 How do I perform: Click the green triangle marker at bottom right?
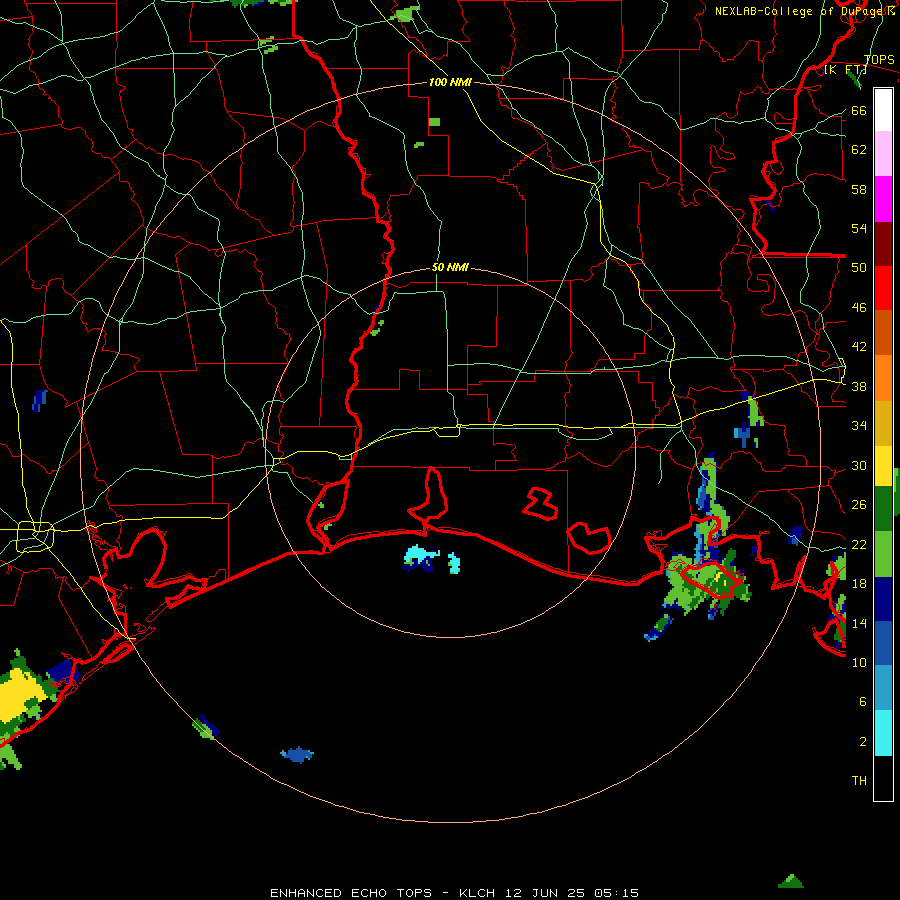[790, 881]
